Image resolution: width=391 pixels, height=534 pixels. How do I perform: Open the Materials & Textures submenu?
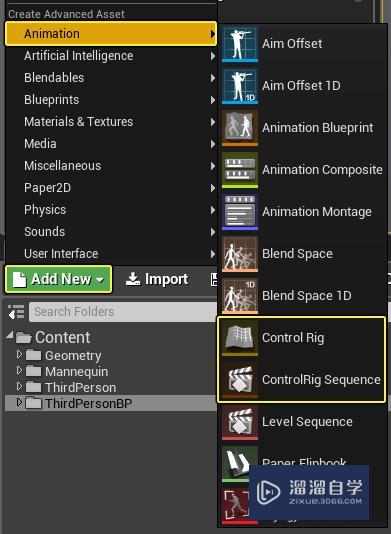pos(111,122)
